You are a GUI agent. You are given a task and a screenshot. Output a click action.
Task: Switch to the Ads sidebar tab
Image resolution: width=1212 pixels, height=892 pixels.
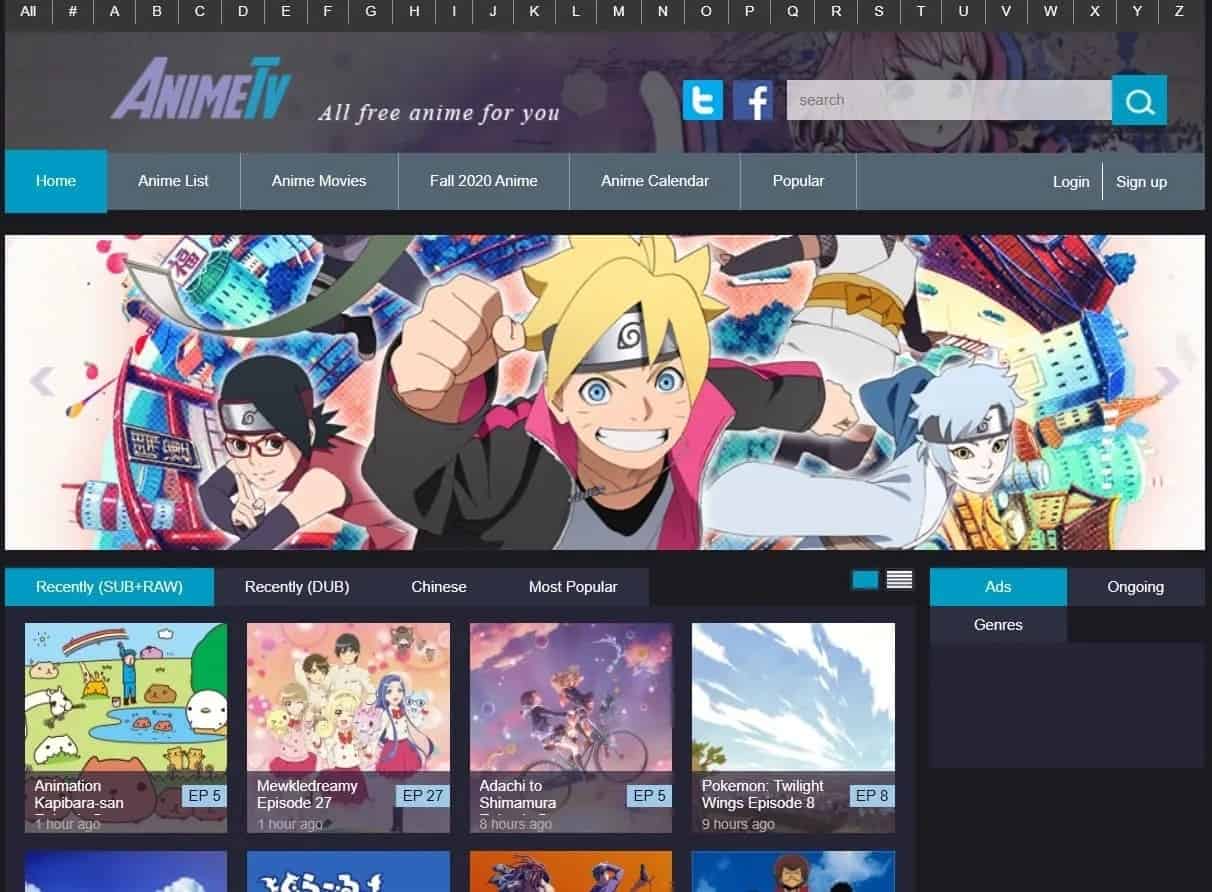[998, 587]
